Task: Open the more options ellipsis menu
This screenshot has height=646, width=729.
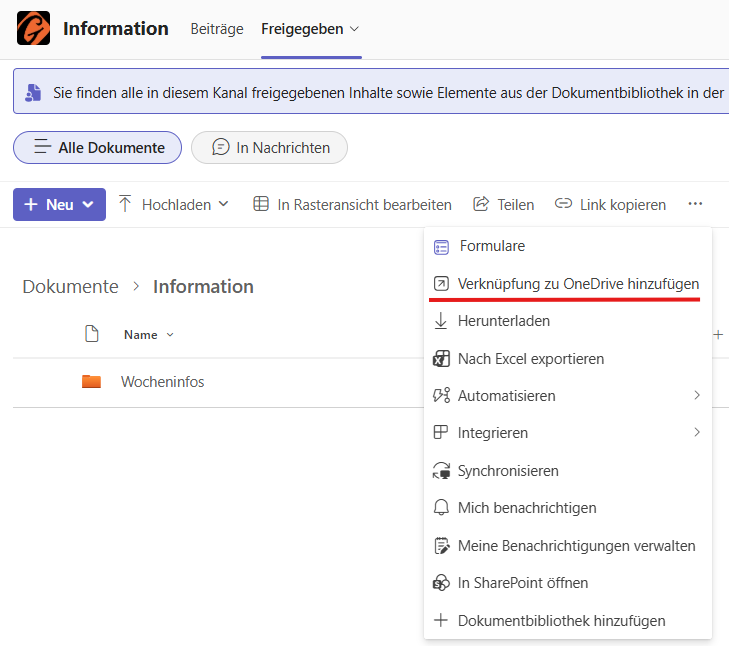Action: tap(695, 204)
